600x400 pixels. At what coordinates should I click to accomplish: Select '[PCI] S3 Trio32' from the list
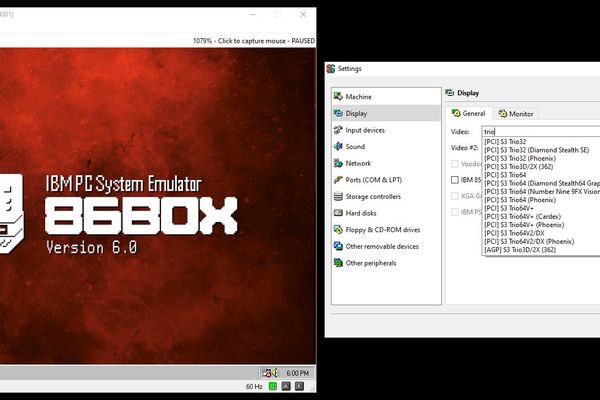pyautogui.click(x=541, y=142)
